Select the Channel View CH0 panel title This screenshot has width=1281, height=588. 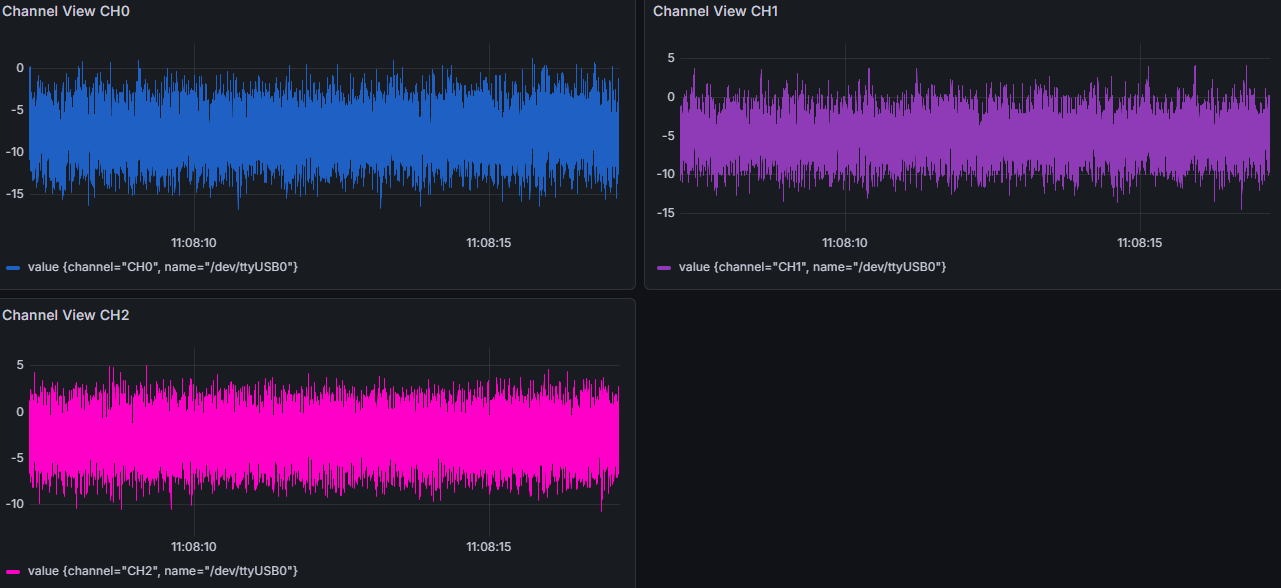[x=66, y=11]
